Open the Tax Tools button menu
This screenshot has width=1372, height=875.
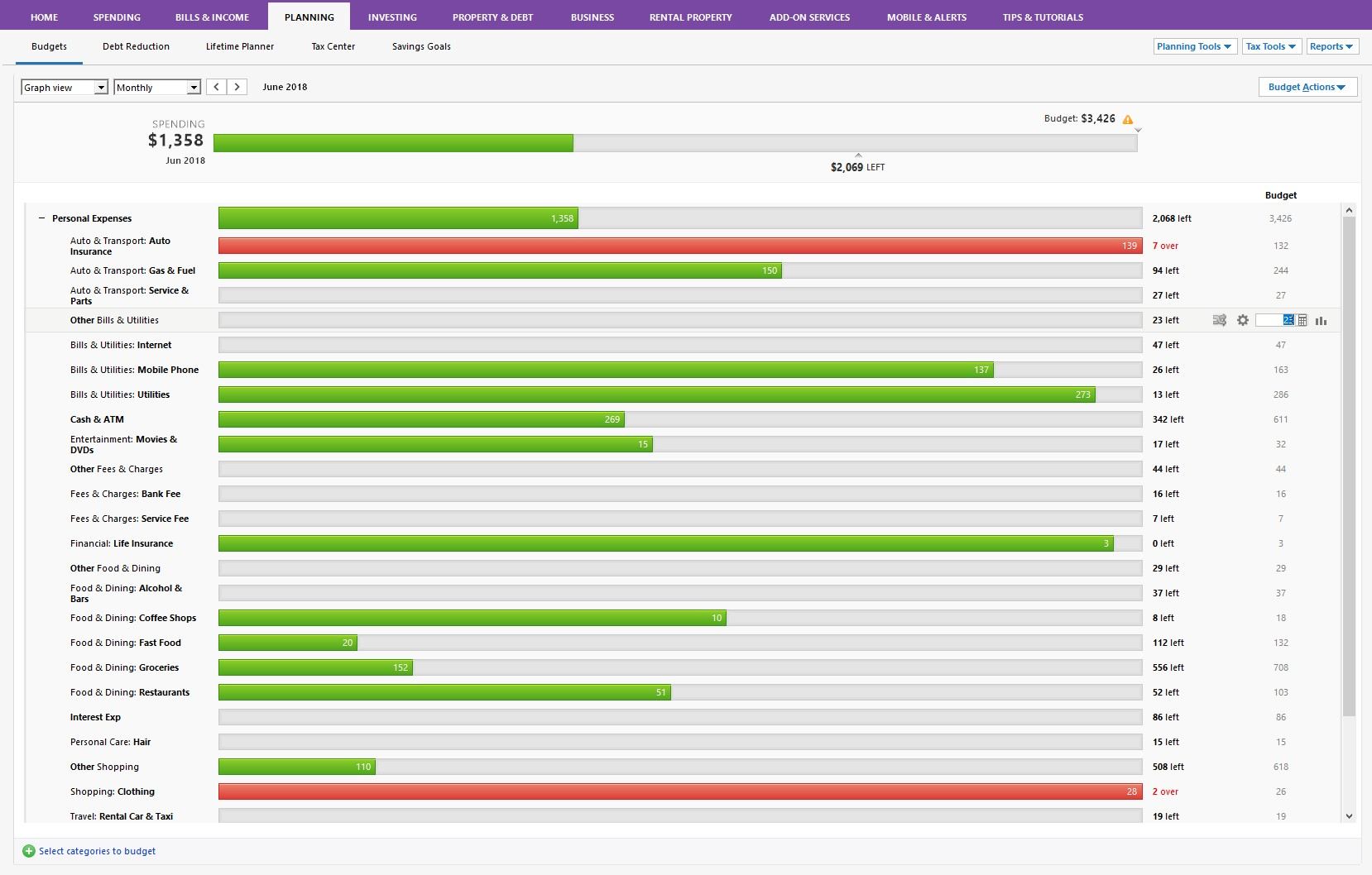(x=1271, y=46)
